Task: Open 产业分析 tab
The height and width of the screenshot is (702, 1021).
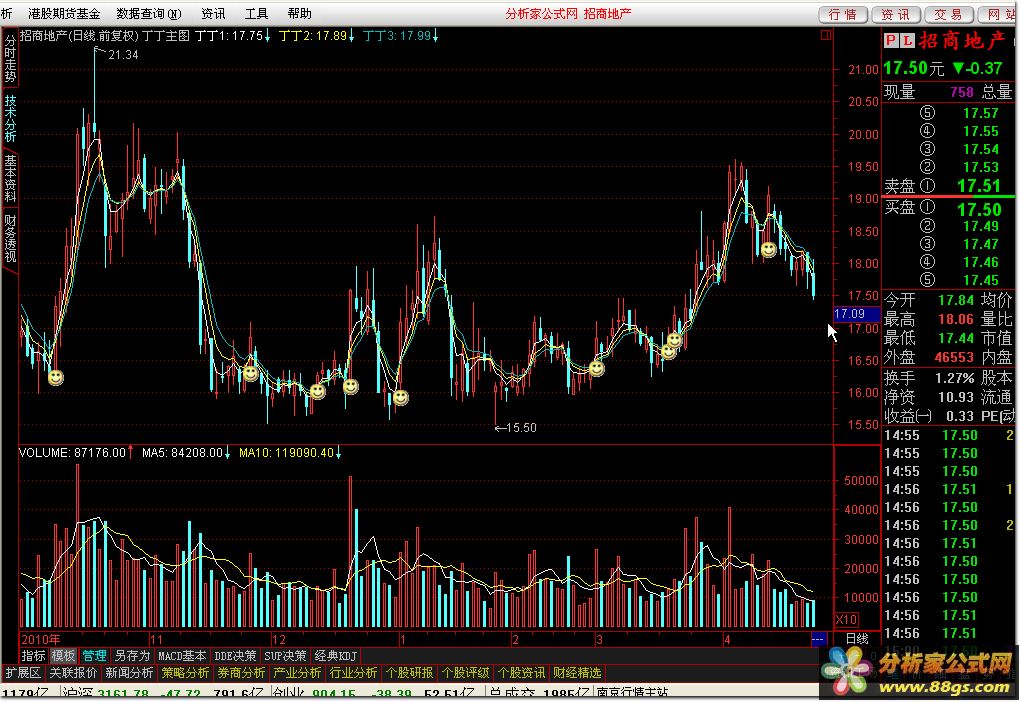Action: (x=298, y=673)
